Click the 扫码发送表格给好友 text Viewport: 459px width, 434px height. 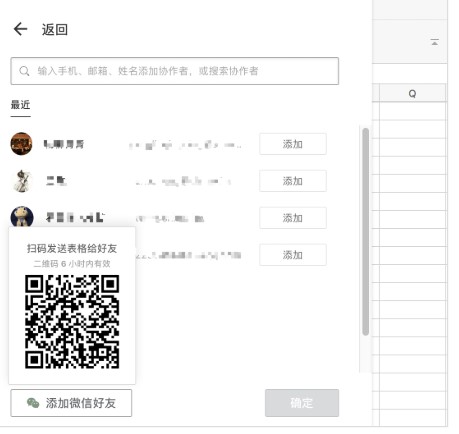coord(72,248)
